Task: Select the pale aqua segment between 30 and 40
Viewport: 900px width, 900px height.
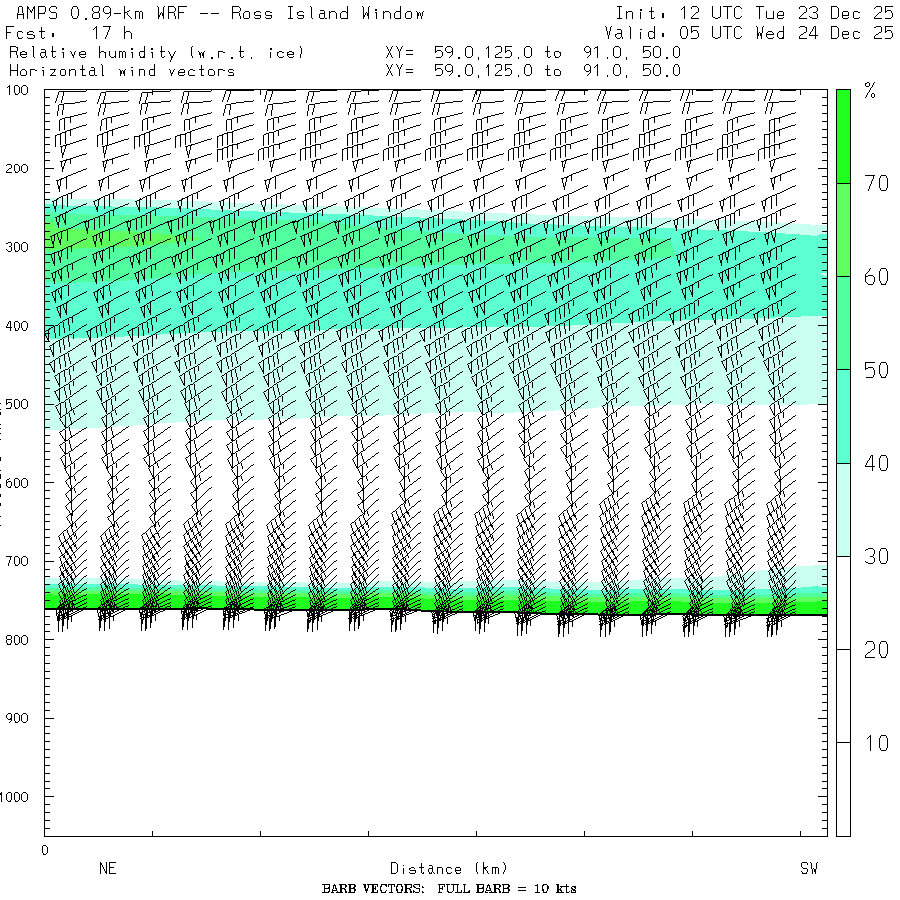Action: [843, 509]
